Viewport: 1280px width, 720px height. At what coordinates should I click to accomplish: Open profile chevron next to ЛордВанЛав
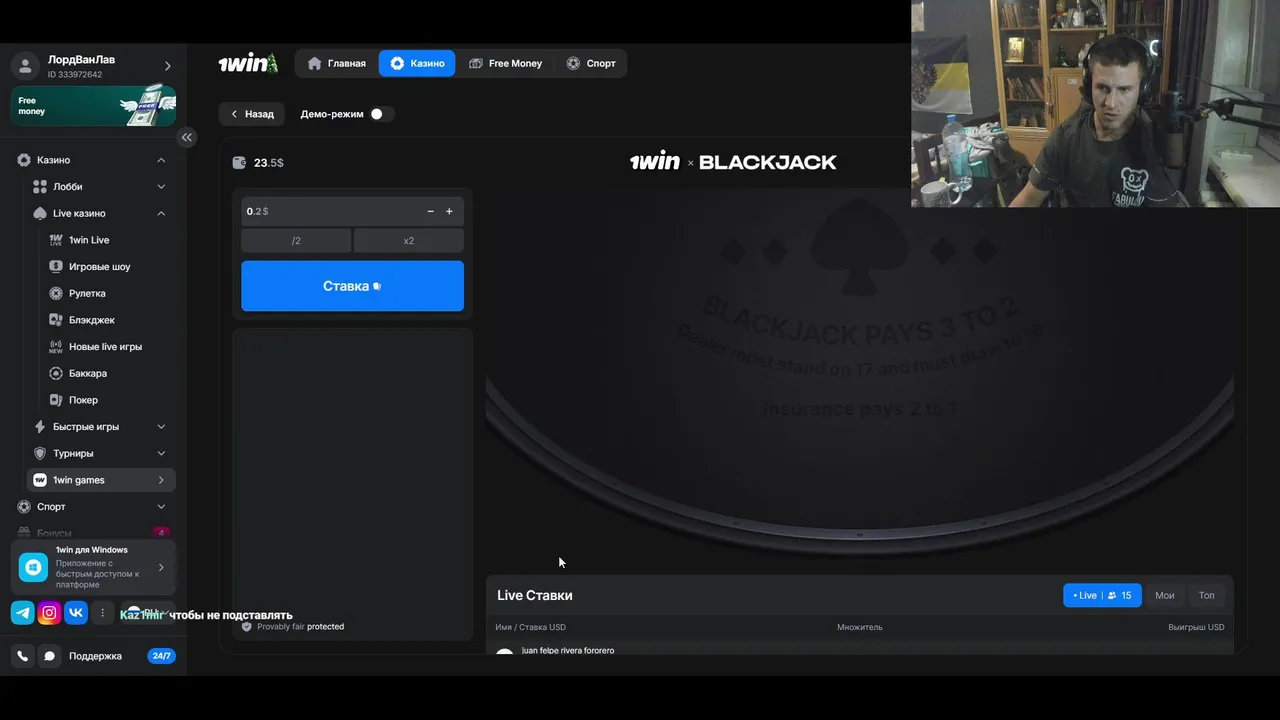(167, 66)
